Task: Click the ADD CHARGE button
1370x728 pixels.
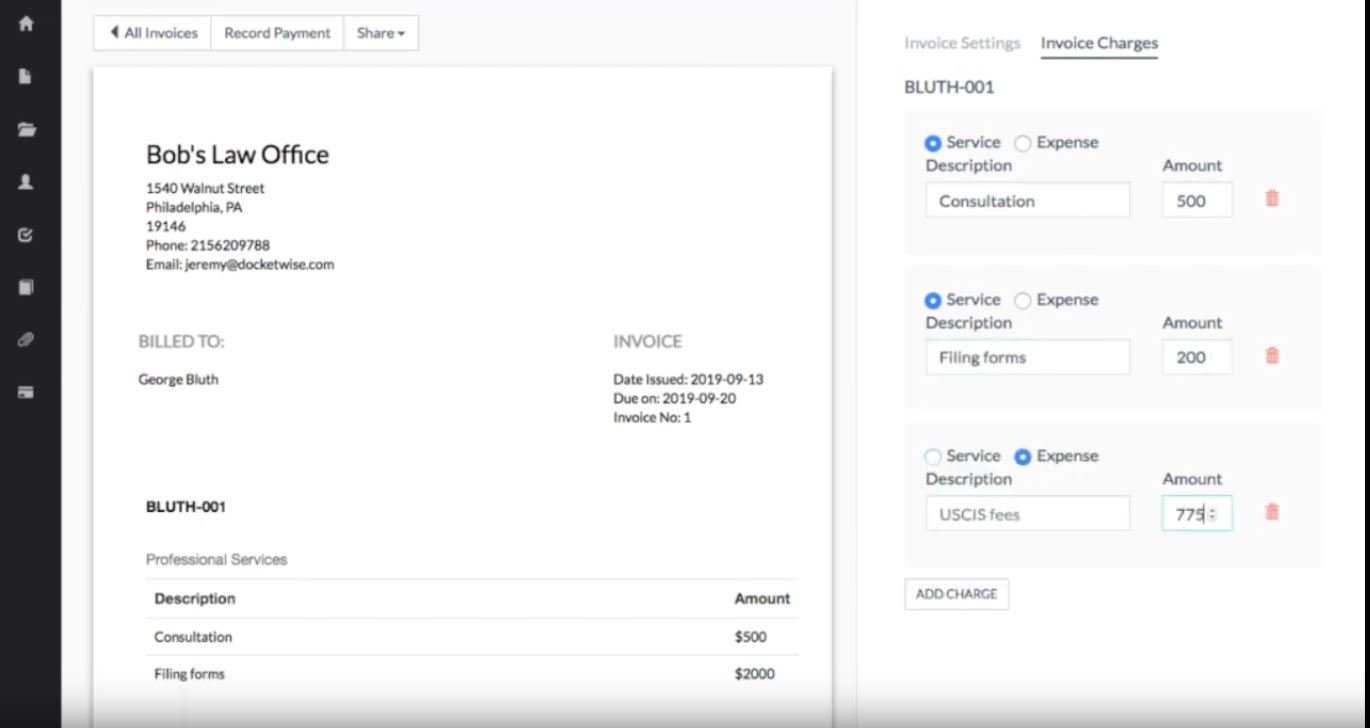Action: pyautogui.click(x=956, y=593)
